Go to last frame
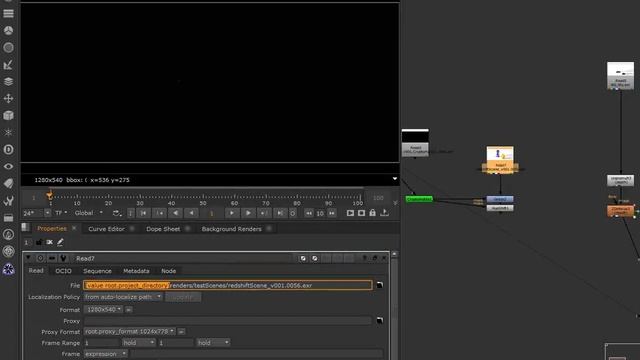This screenshot has width=640, height=360. tap(280, 213)
